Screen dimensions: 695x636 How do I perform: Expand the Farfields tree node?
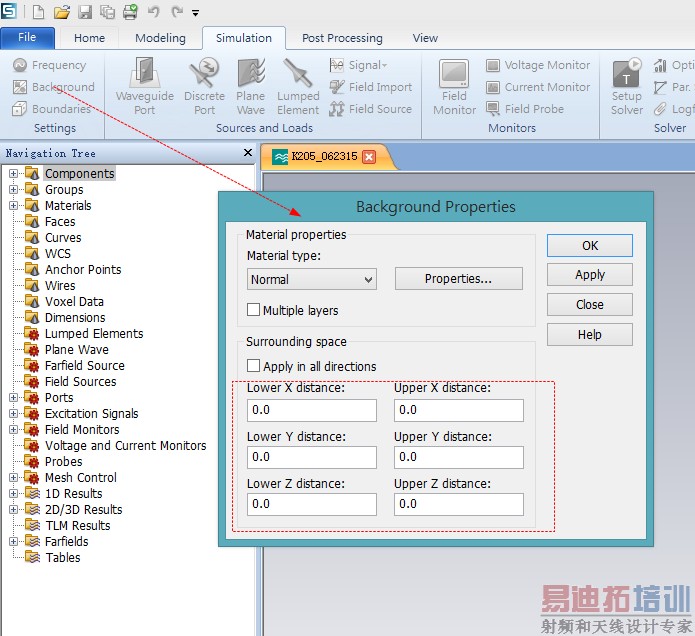(x=13, y=541)
